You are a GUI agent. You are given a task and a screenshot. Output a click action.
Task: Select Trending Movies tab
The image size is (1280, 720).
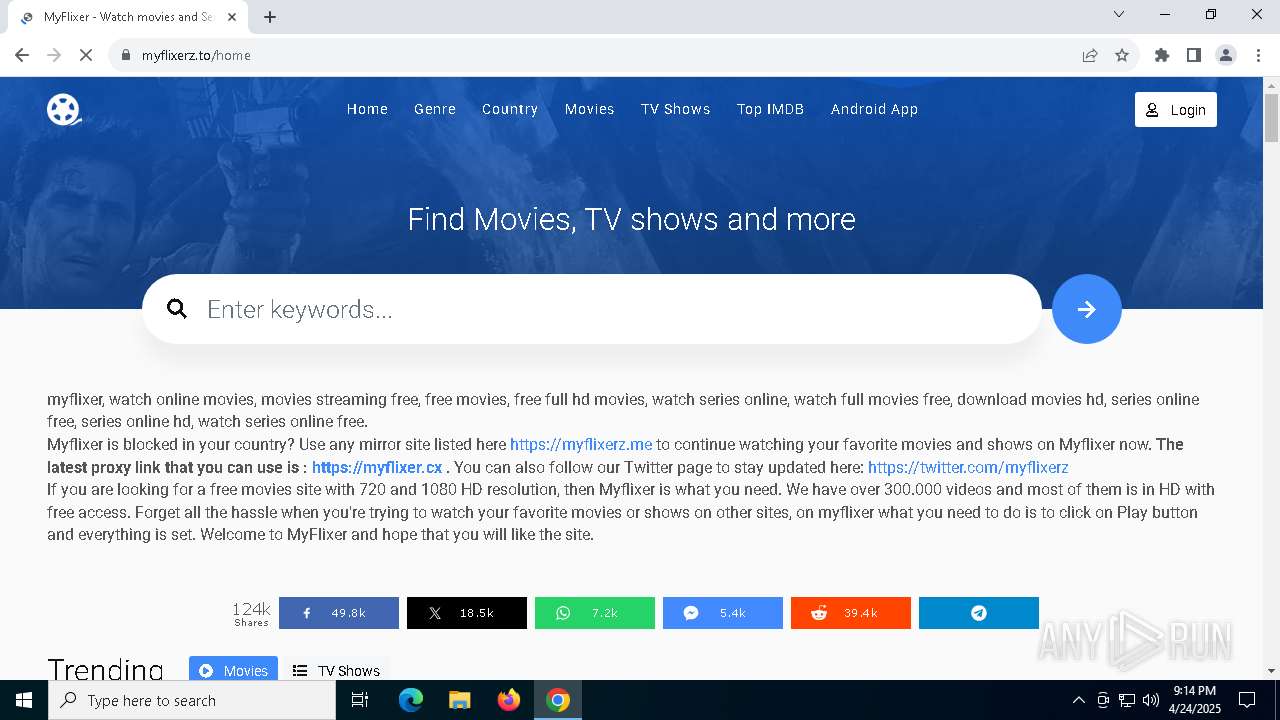tap(233, 669)
